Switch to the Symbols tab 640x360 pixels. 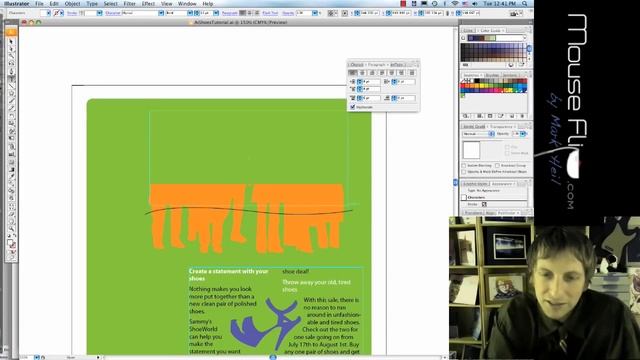(x=509, y=75)
